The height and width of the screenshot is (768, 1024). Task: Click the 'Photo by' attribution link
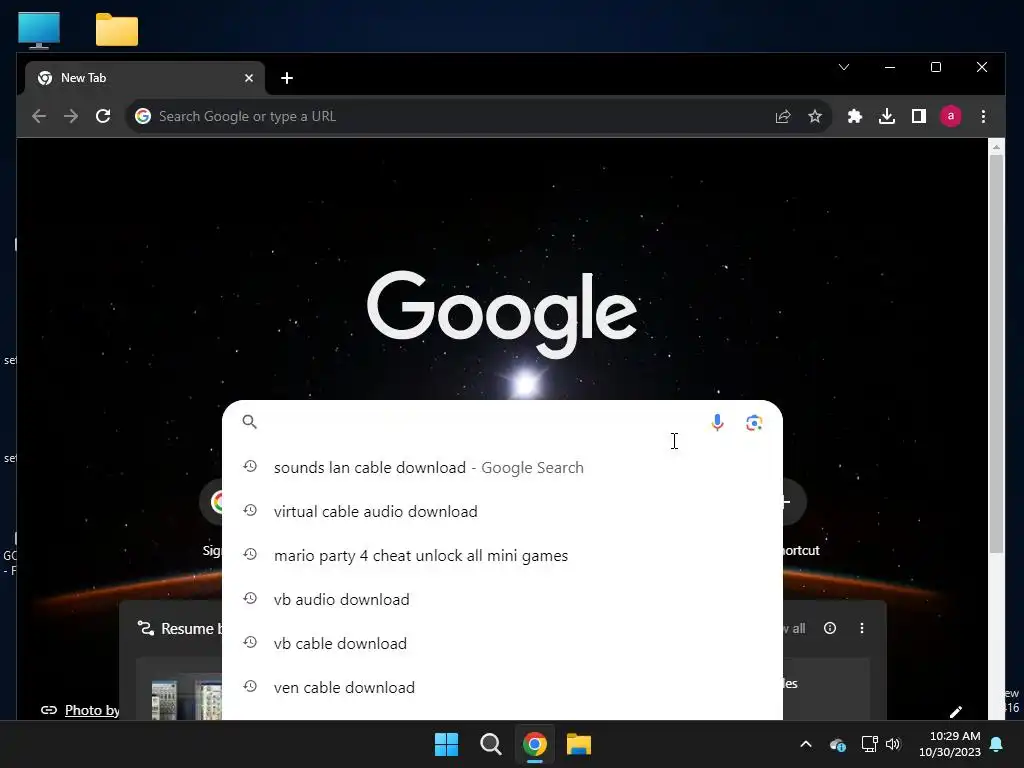tap(92, 711)
